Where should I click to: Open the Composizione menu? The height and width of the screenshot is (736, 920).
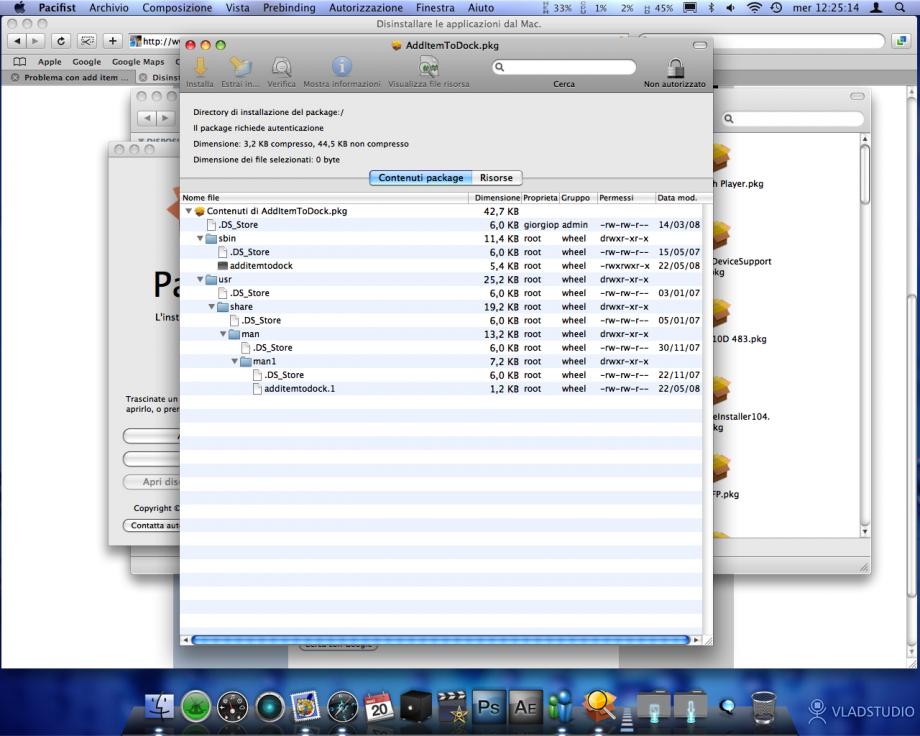[177, 8]
